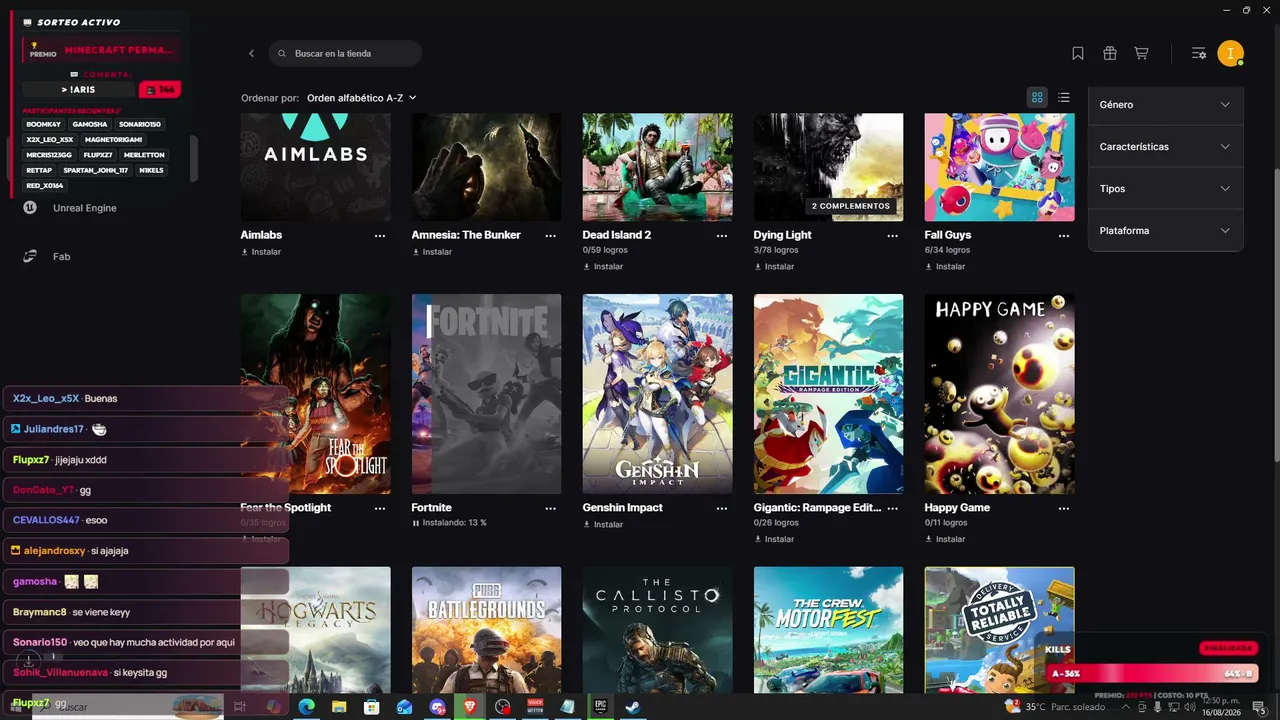Click the Fab logo icon in sidebar

[x=31, y=256]
